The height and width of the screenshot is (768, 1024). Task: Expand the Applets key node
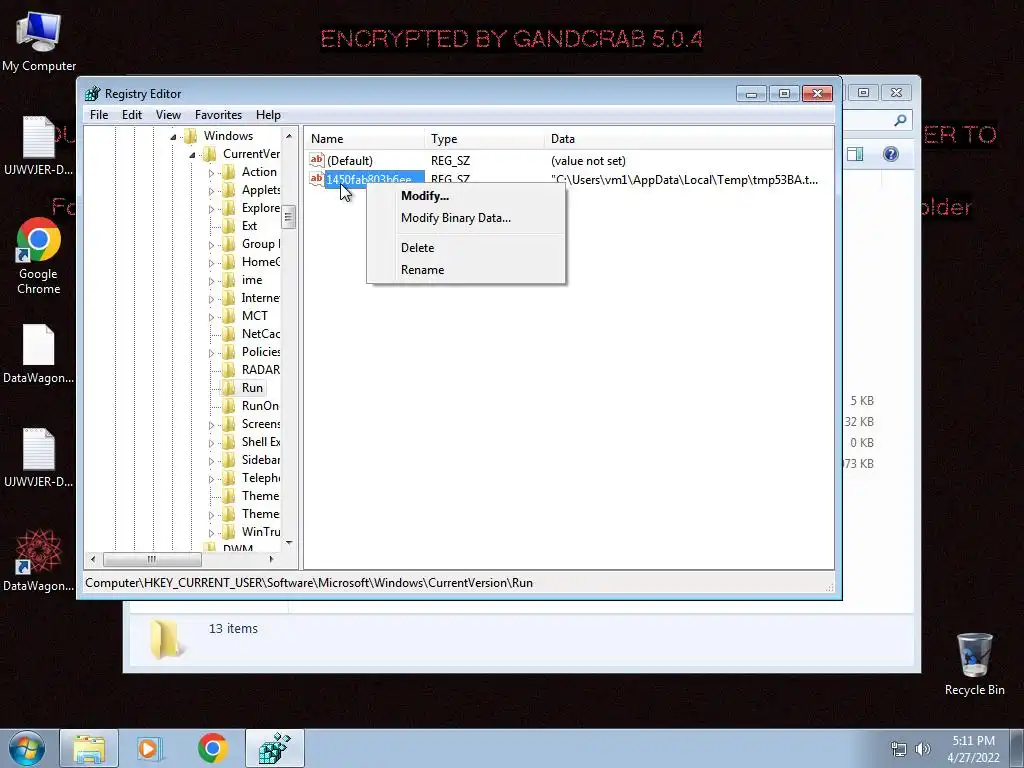coord(211,191)
